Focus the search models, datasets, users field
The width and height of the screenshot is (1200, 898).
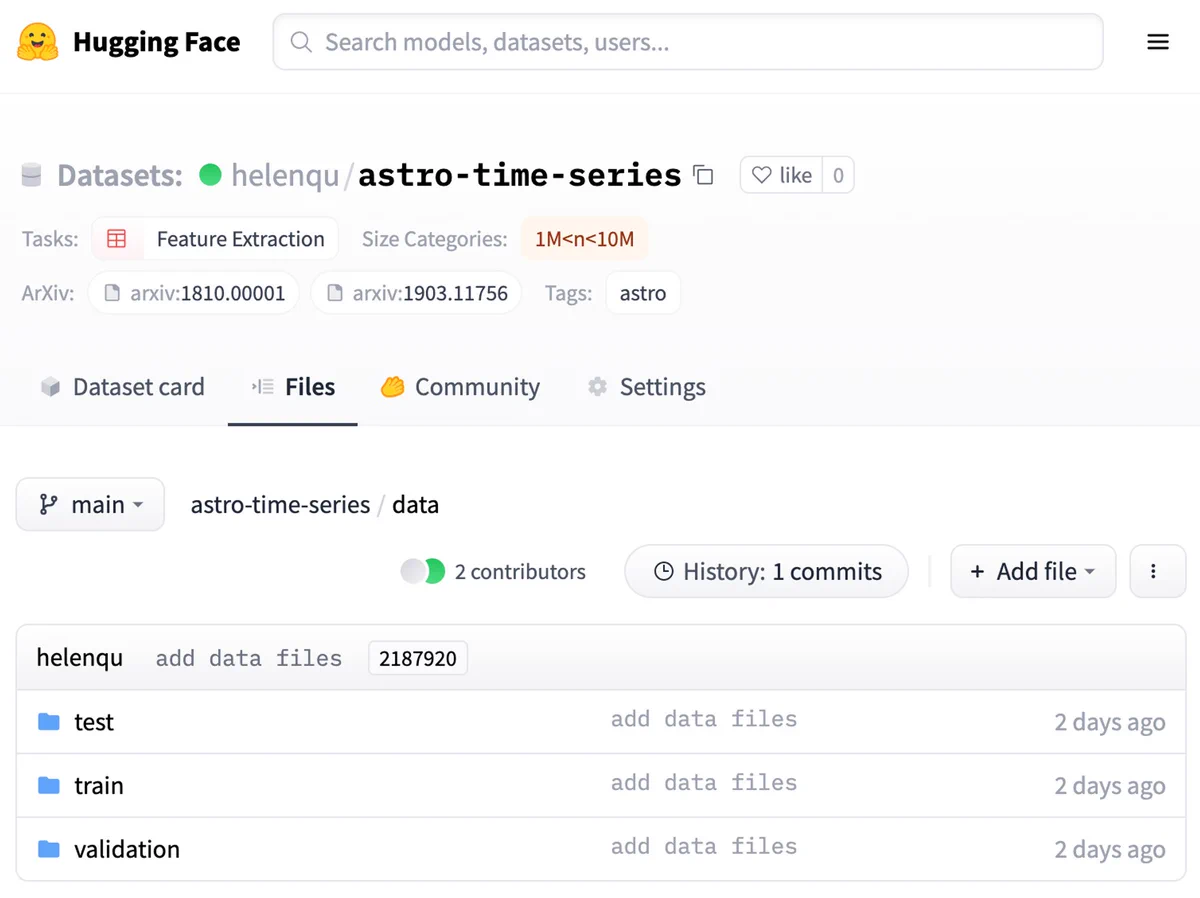pyautogui.click(x=688, y=42)
